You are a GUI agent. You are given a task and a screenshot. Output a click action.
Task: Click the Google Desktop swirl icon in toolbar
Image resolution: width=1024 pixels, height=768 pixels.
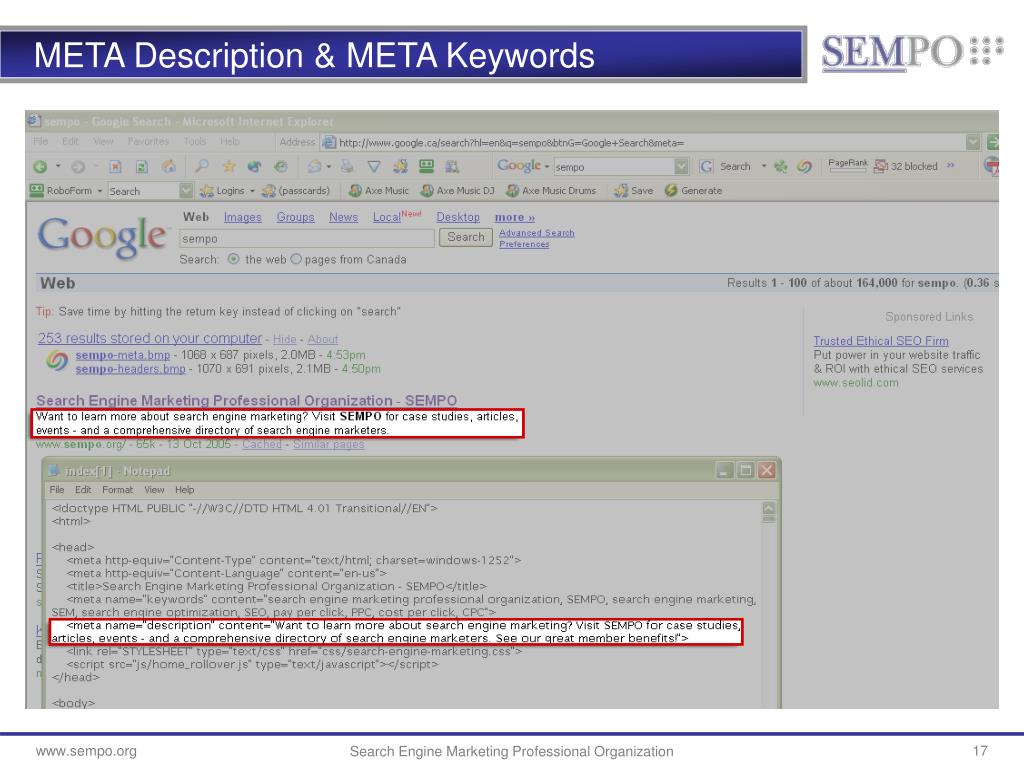pyautogui.click(x=805, y=167)
